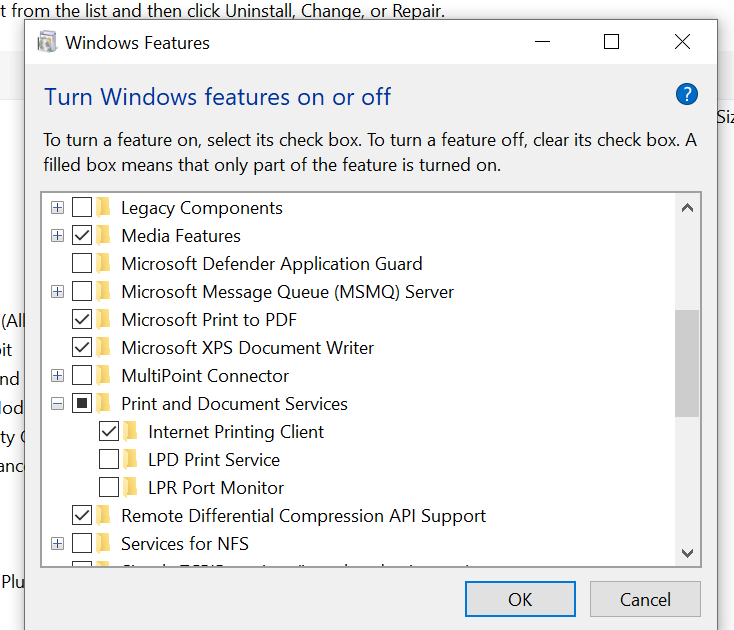734x630 pixels.
Task: Select the LPR Port Monitor label
Action: pos(216,488)
